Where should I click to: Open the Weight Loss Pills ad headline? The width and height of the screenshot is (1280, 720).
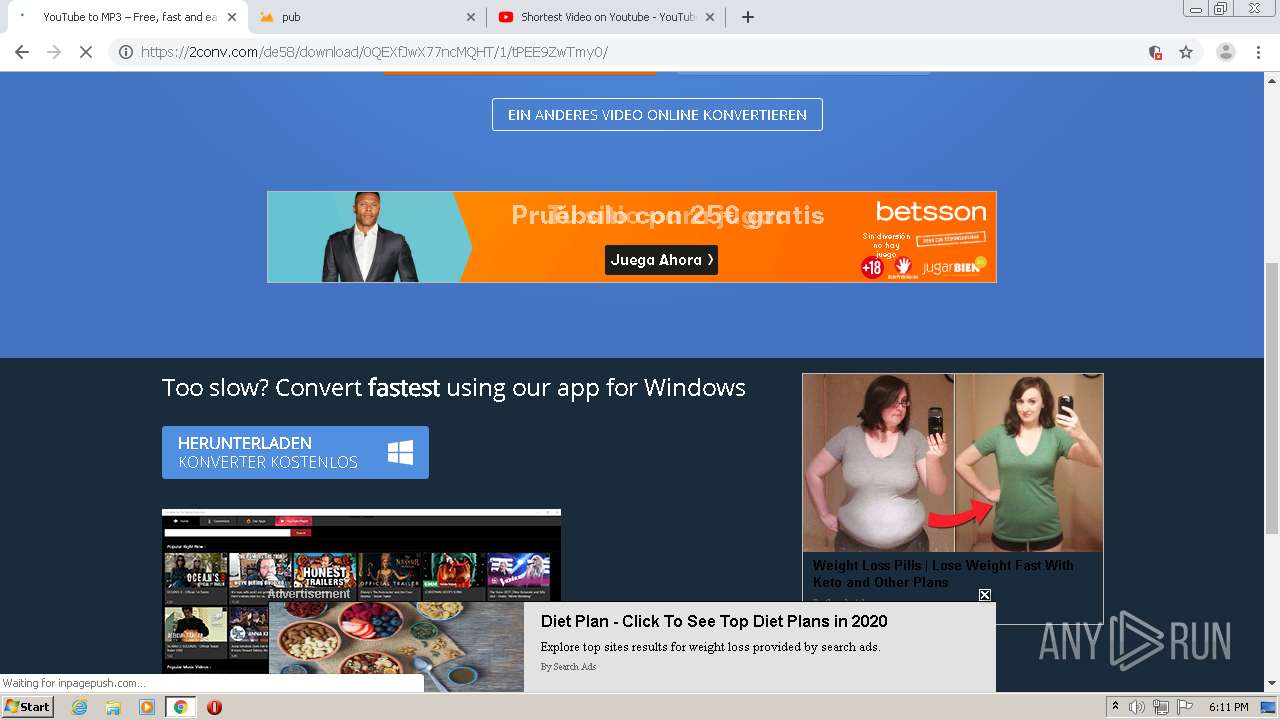(x=943, y=573)
